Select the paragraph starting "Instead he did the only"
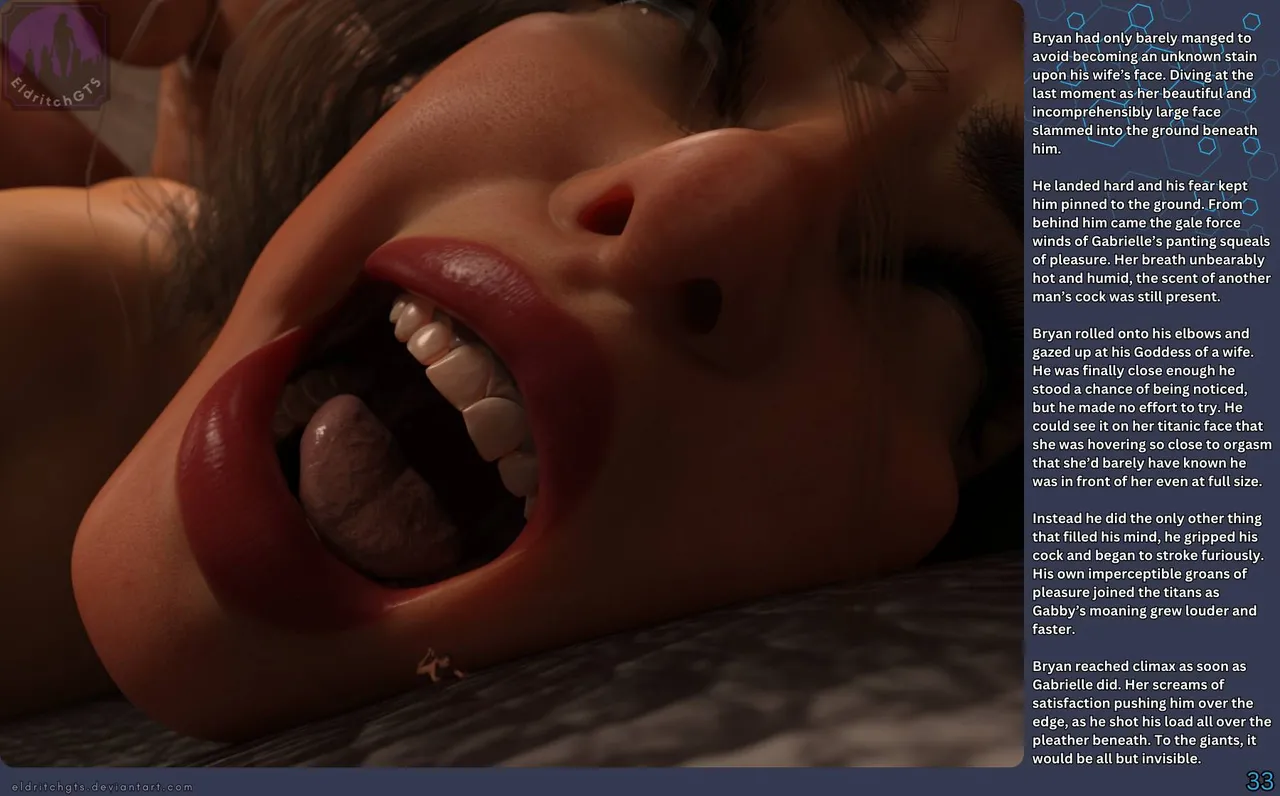Viewport: 1280px width, 796px height. pos(1148,573)
